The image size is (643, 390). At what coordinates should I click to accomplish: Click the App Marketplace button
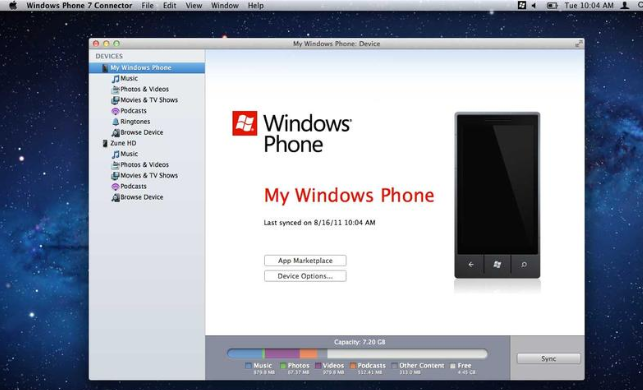(305, 260)
